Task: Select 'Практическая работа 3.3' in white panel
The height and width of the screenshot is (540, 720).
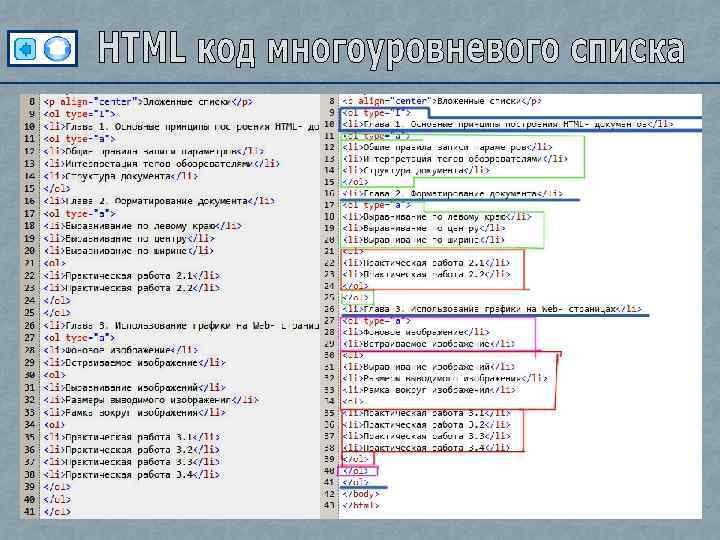Action: (426, 436)
